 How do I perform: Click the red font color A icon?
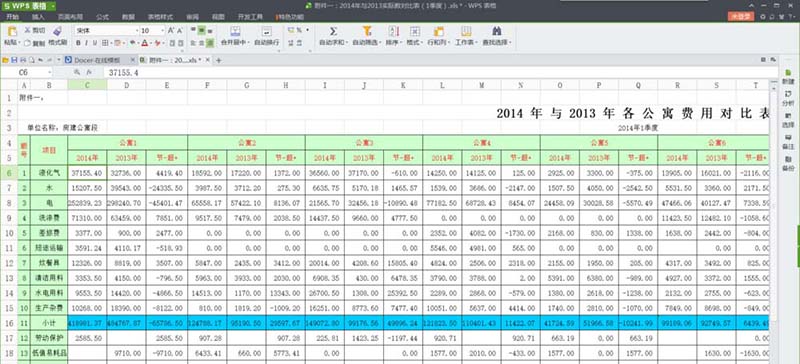click(145, 43)
